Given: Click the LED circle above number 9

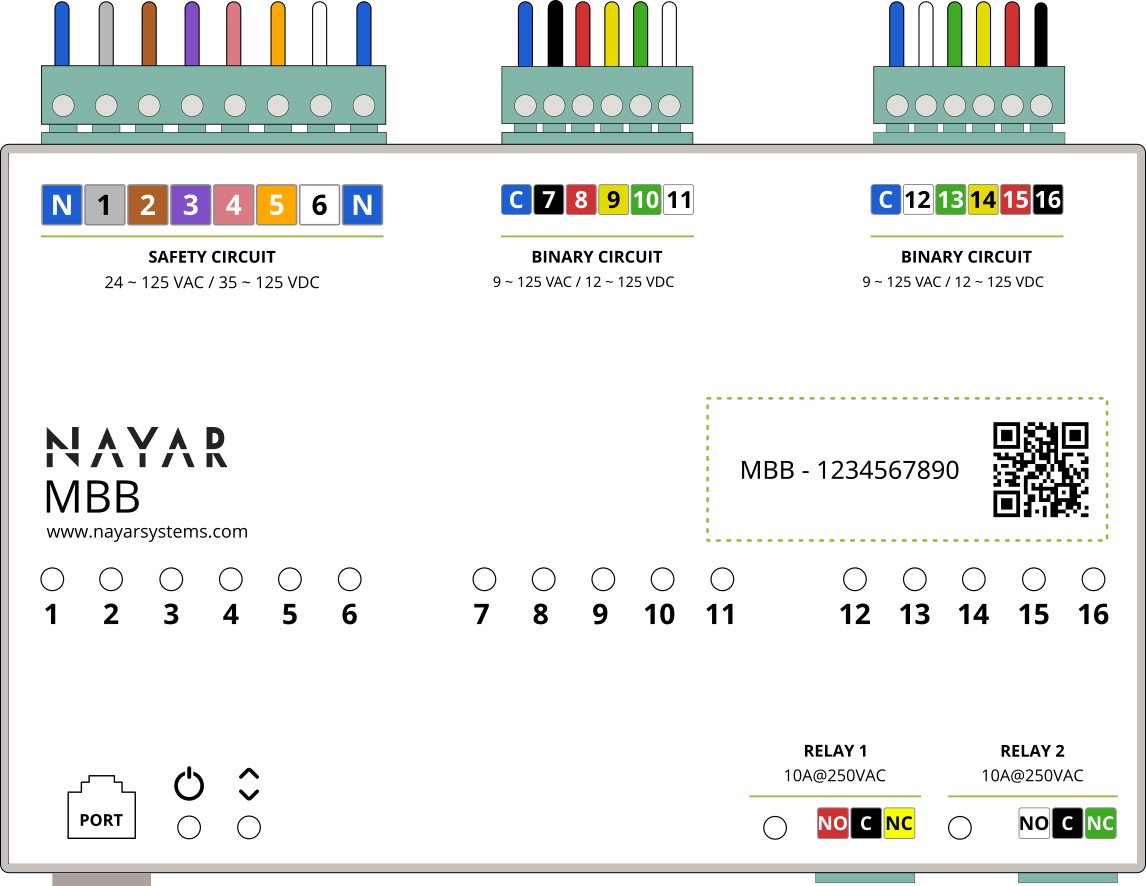Looking at the screenshot, I should tap(603, 579).
